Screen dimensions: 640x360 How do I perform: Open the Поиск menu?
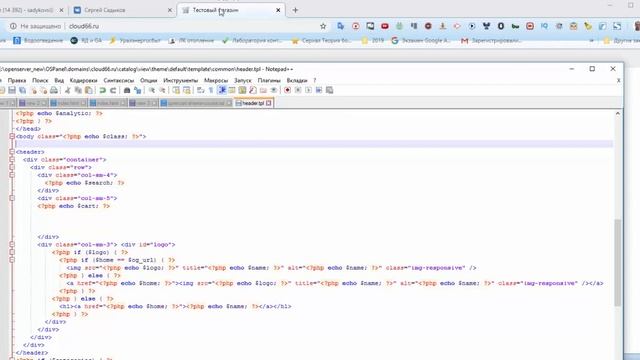tap(40, 80)
